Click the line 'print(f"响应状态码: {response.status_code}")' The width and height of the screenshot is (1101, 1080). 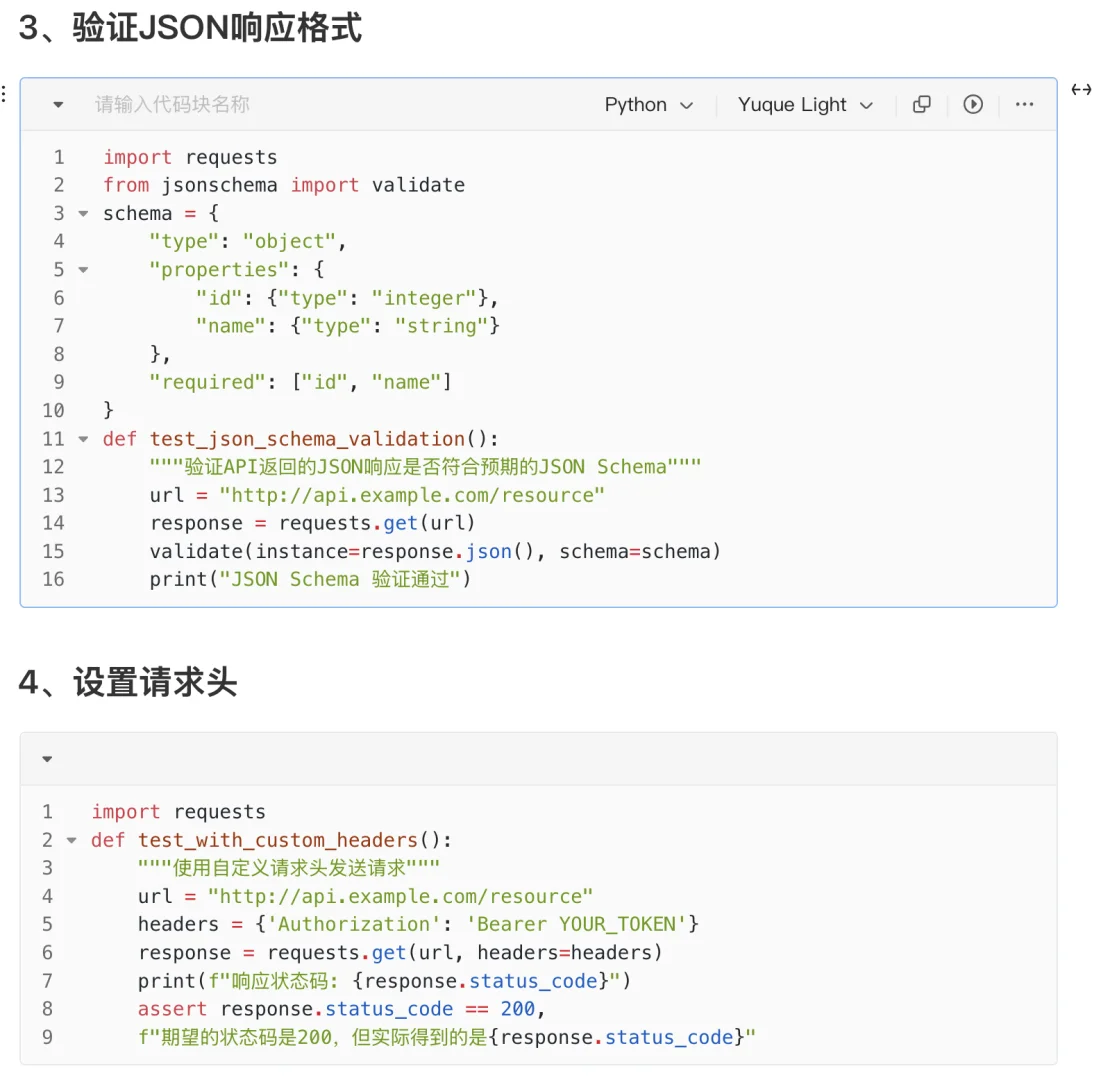(384, 981)
